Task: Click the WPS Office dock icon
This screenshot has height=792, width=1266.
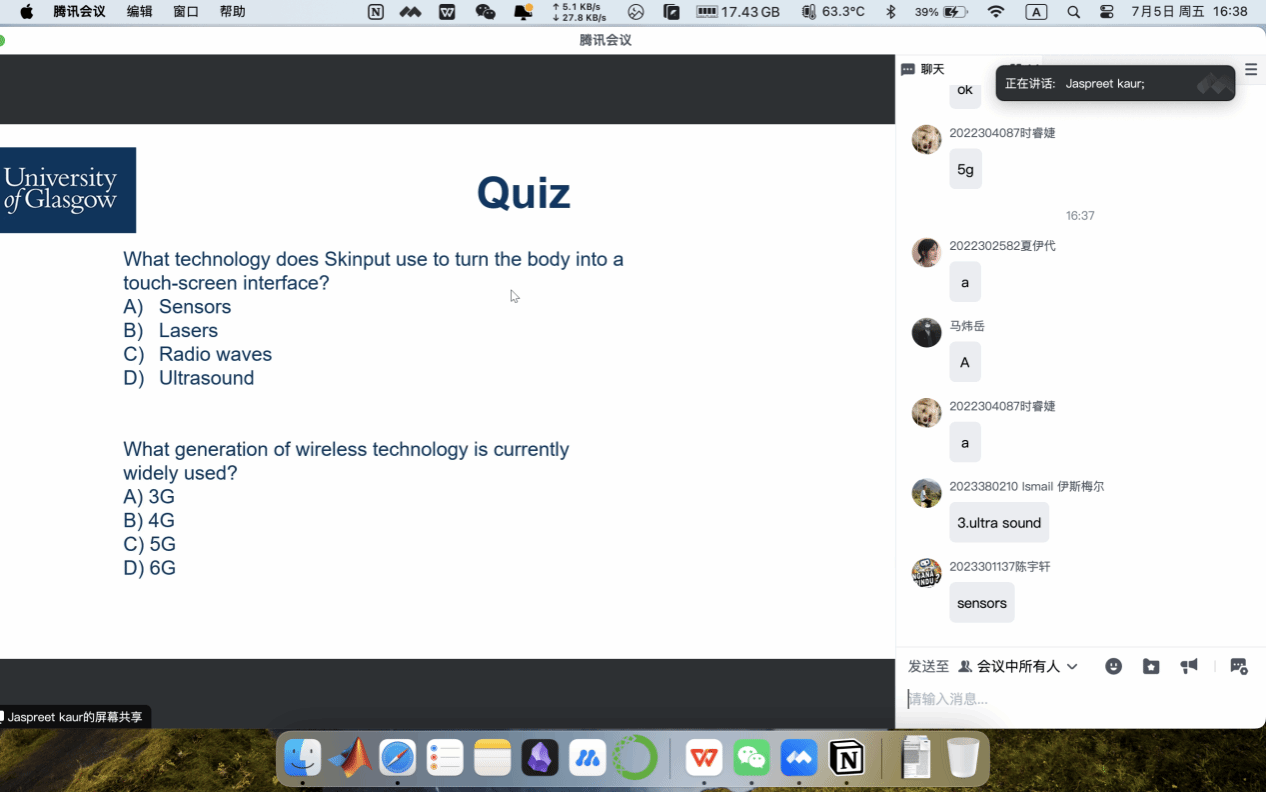Action: pos(704,759)
